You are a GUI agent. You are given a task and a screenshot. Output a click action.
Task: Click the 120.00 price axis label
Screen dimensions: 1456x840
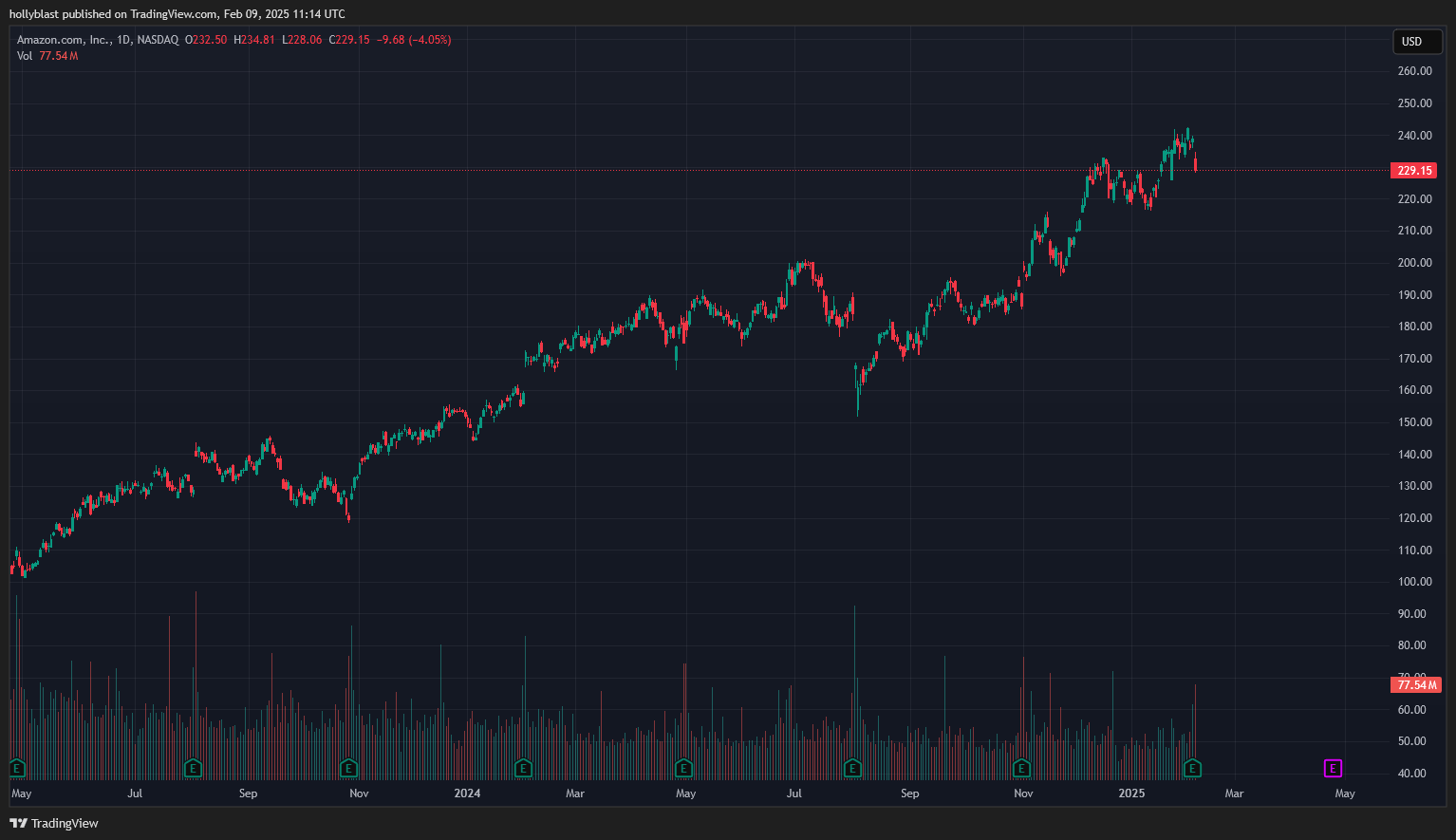pyautogui.click(x=1414, y=518)
